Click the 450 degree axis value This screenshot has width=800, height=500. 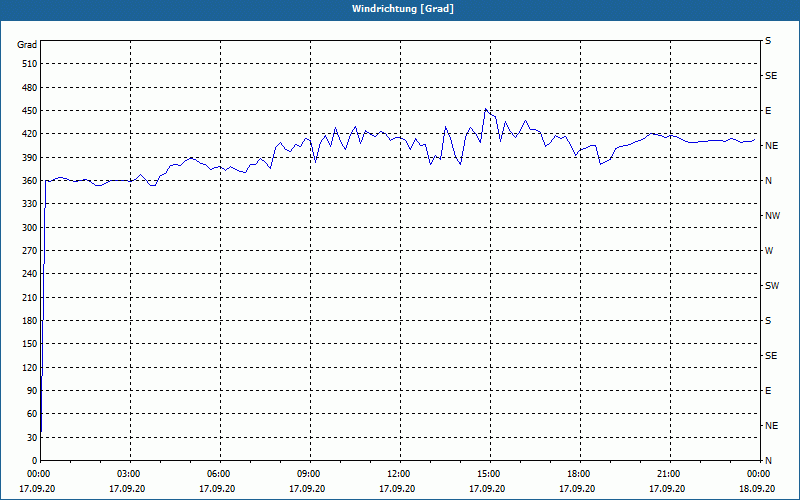30,111
